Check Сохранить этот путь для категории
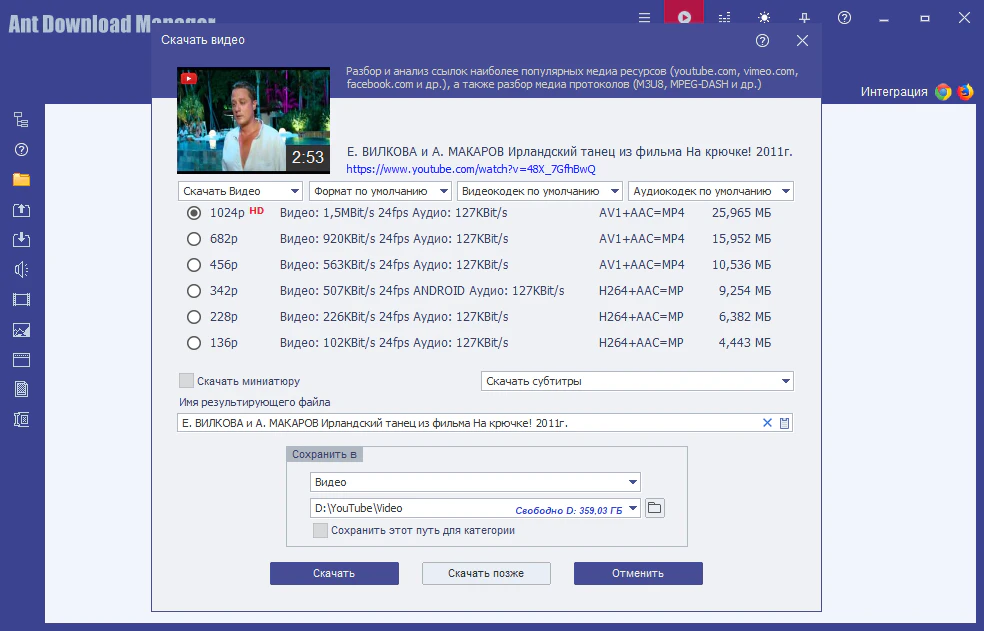The width and height of the screenshot is (984, 631). (x=320, y=531)
